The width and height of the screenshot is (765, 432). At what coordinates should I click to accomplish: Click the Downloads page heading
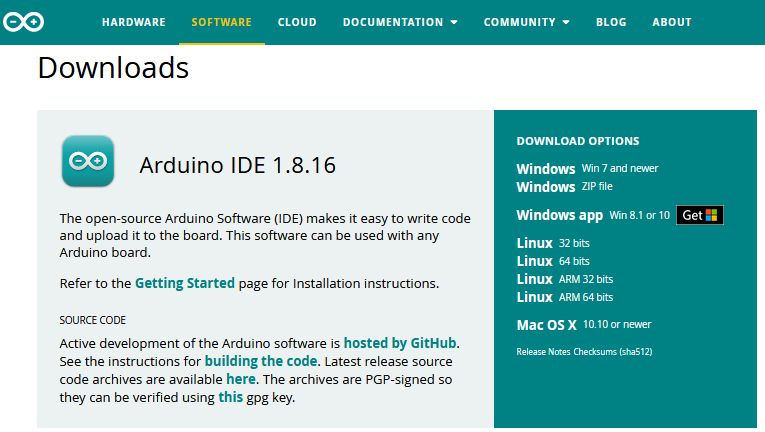[x=113, y=67]
